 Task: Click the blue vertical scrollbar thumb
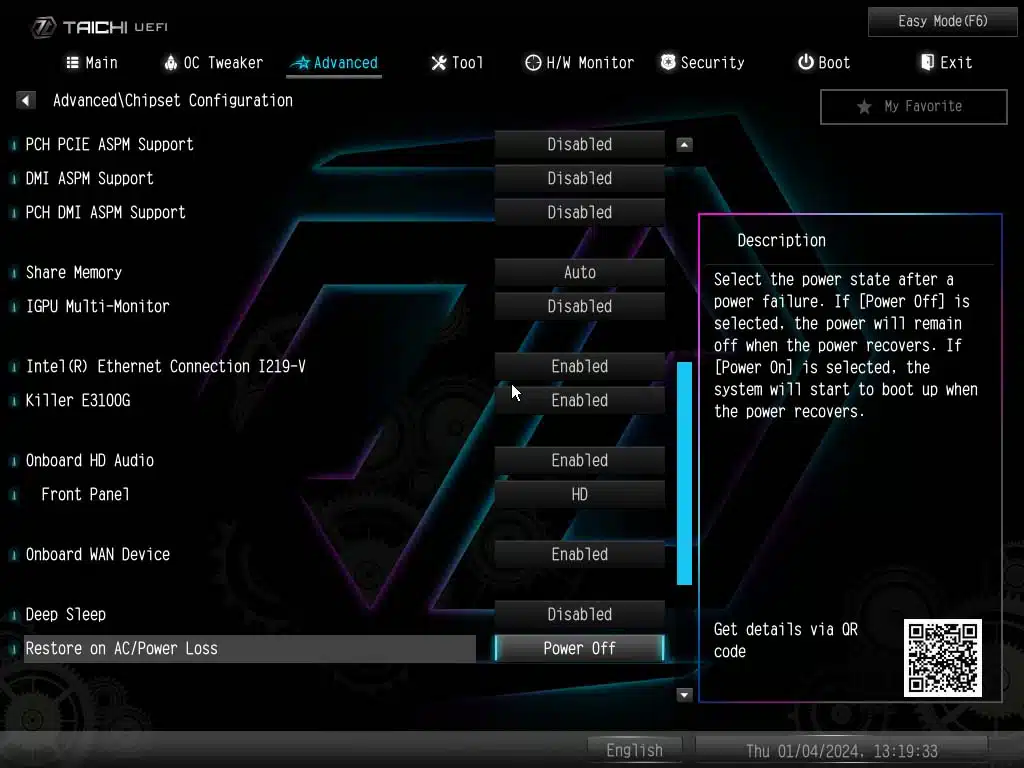(684, 472)
